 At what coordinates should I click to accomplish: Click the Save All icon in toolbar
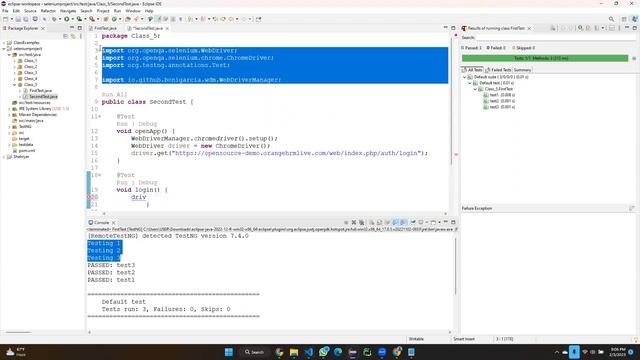pos(26,19)
